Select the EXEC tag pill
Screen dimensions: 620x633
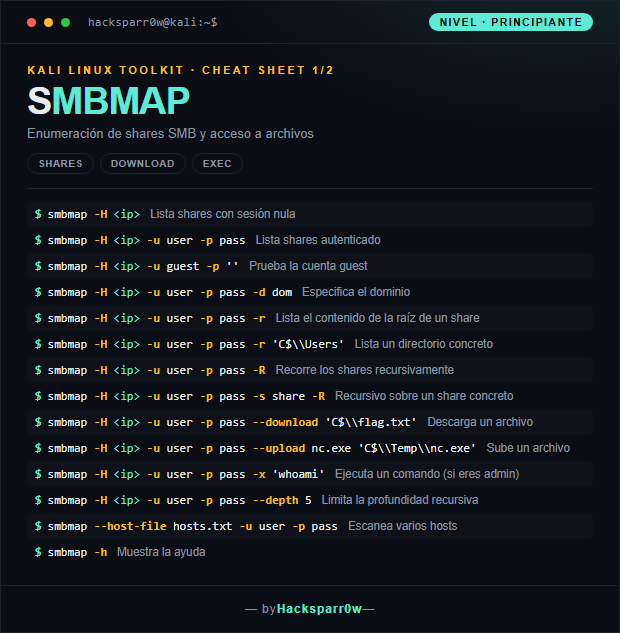tap(217, 163)
